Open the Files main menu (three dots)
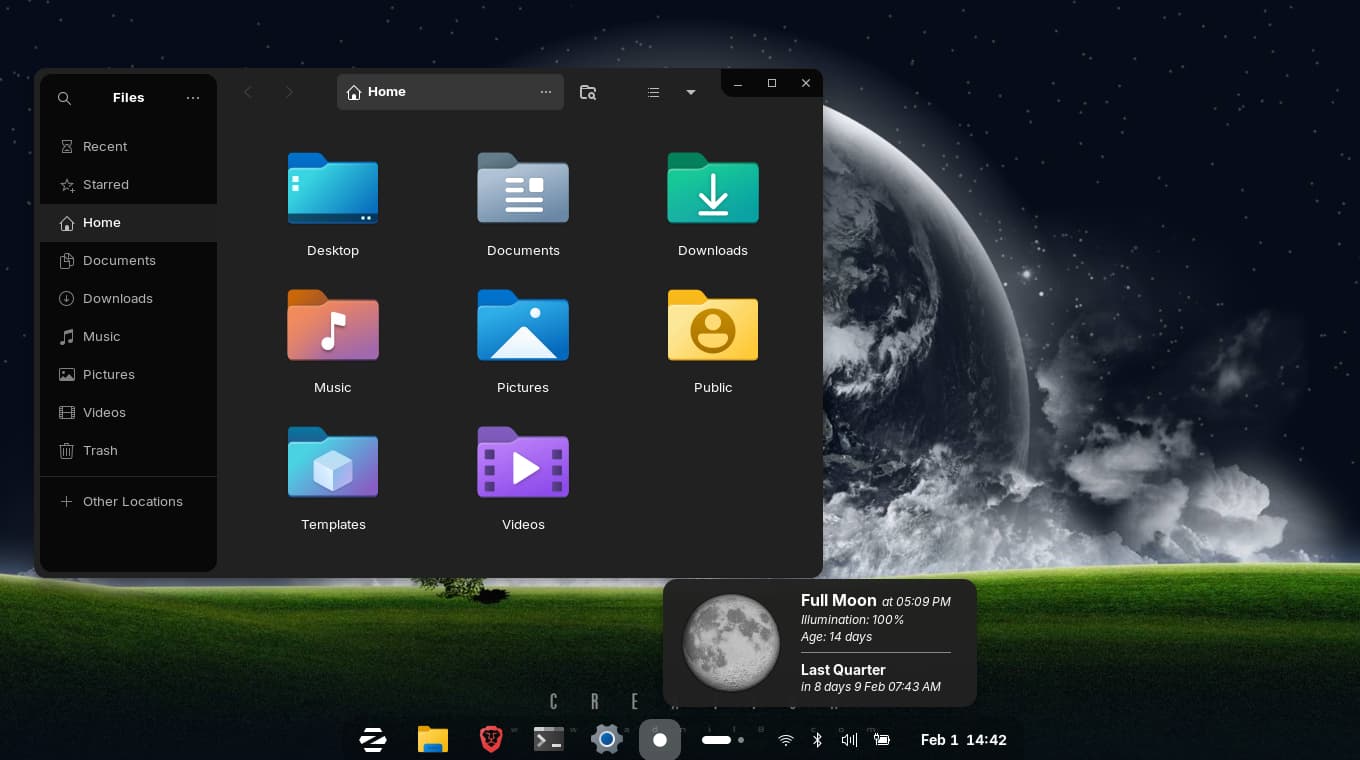This screenshot has height=760, width=1360. coord(193,98)
